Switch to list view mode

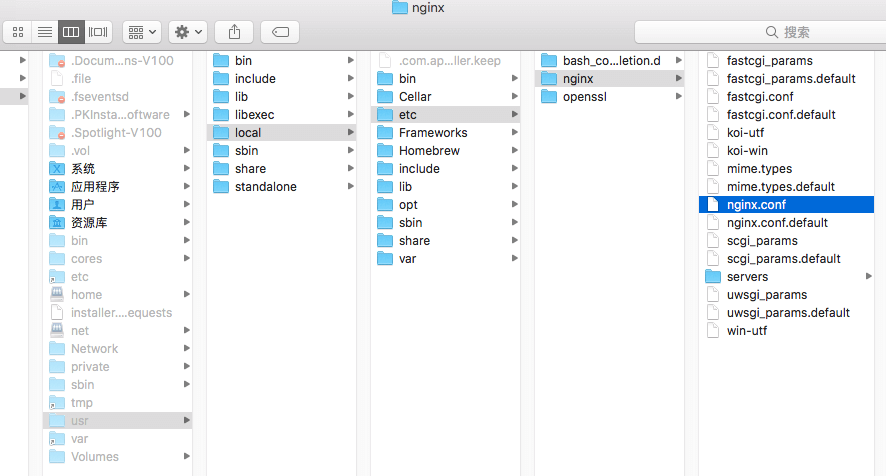pyautogui.click(x=45, y=32)
